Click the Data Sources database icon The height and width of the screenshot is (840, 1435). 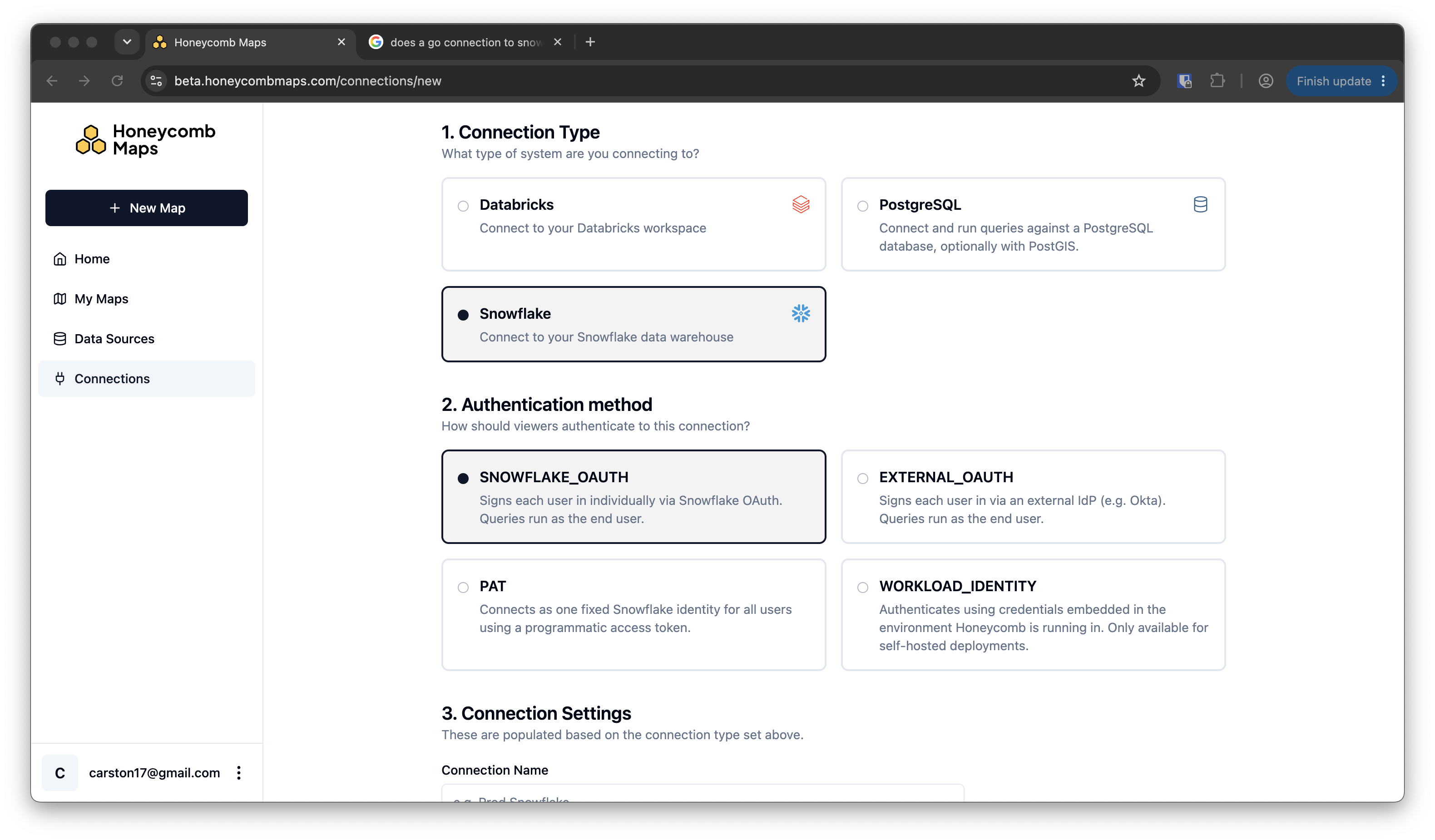tap(60, 338)
